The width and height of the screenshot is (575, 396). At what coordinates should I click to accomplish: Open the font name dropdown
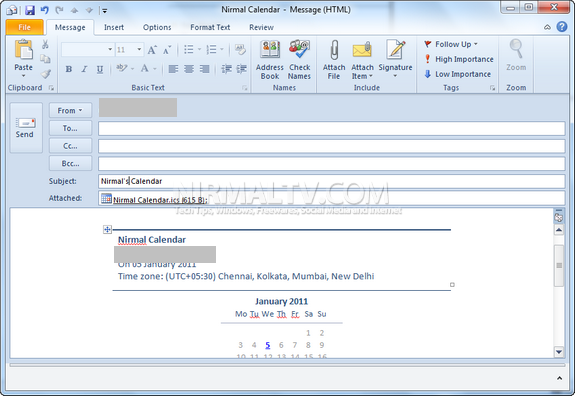pyautogui.click(x=110, y=50)
